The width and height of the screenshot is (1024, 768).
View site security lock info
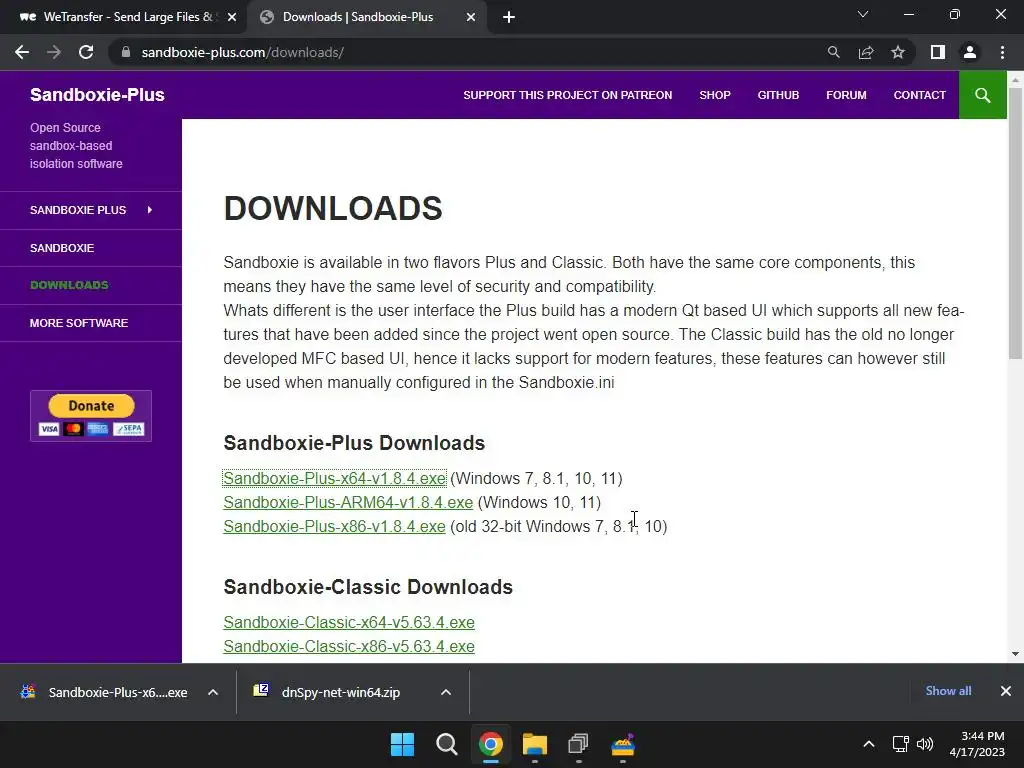(x=126, y=52)
